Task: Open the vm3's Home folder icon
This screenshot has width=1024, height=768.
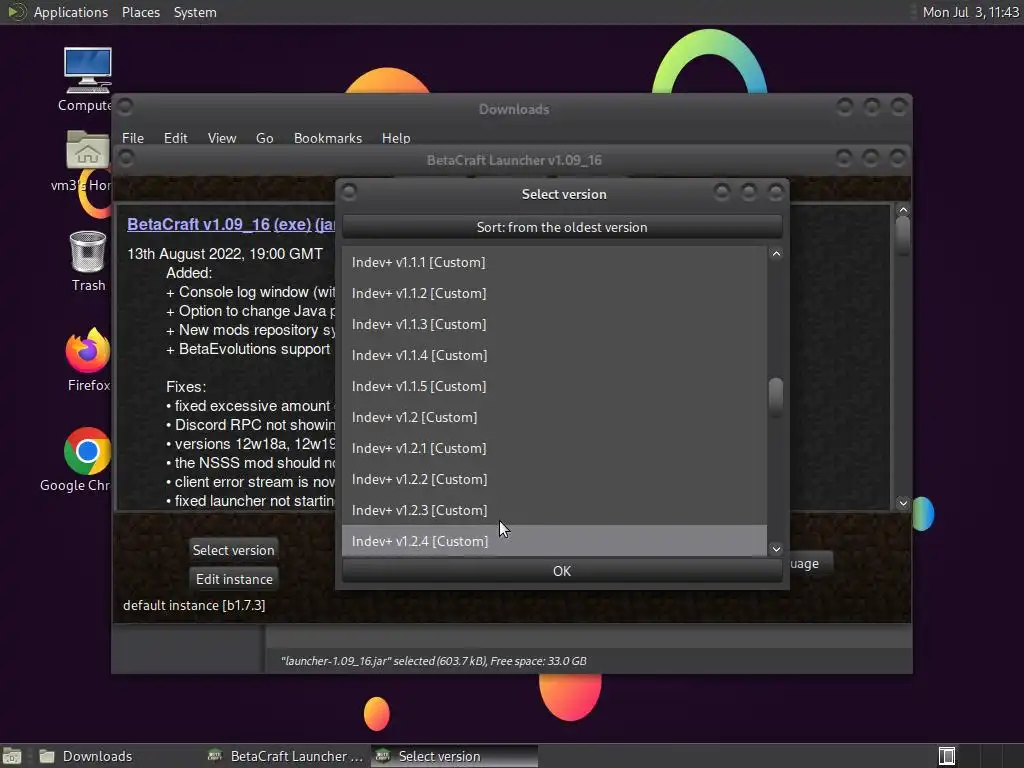Action: tap(88, 150)
